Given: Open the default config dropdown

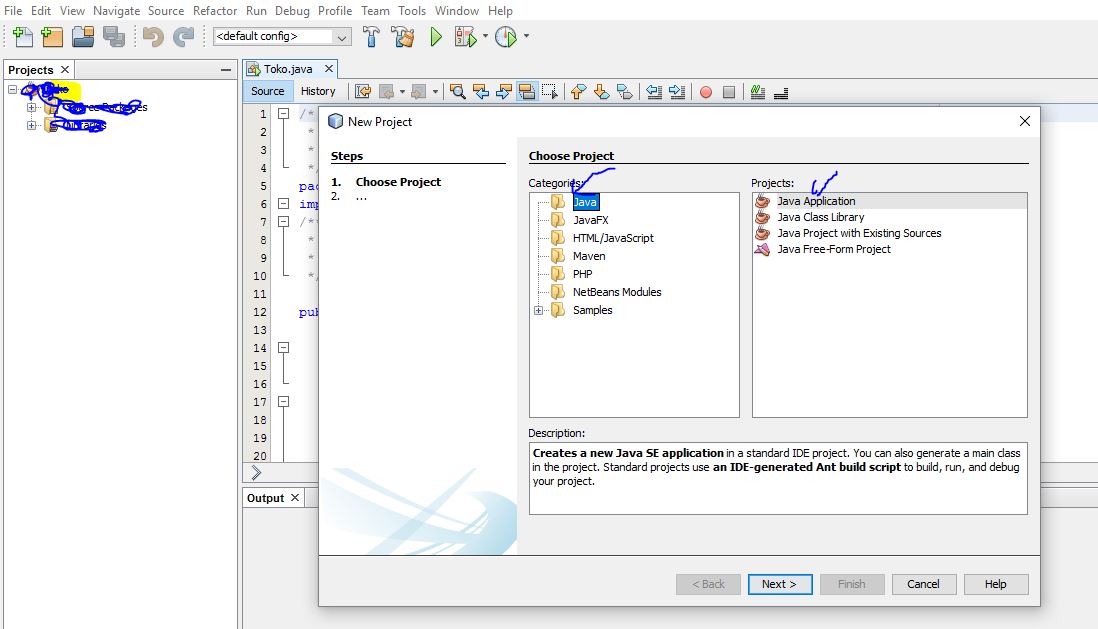Looking at the screenshot, I should [x=345, y=37].
